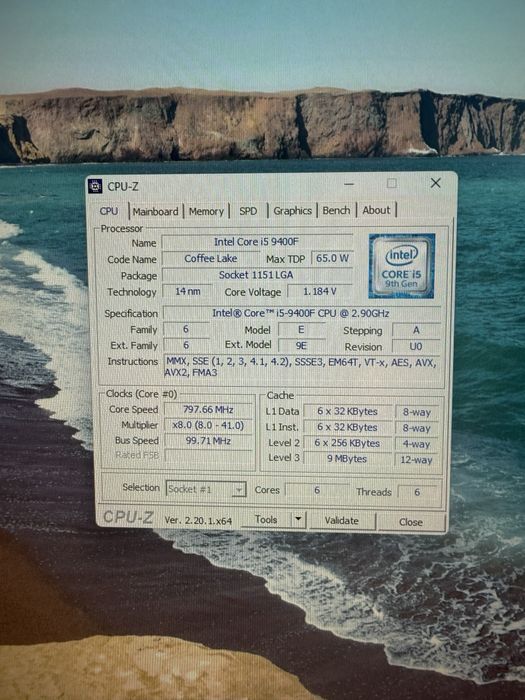Click the version text Ver. 2.20.1.x64
Image resolution: width=525 pixels, height=700 pixels.
198,520
